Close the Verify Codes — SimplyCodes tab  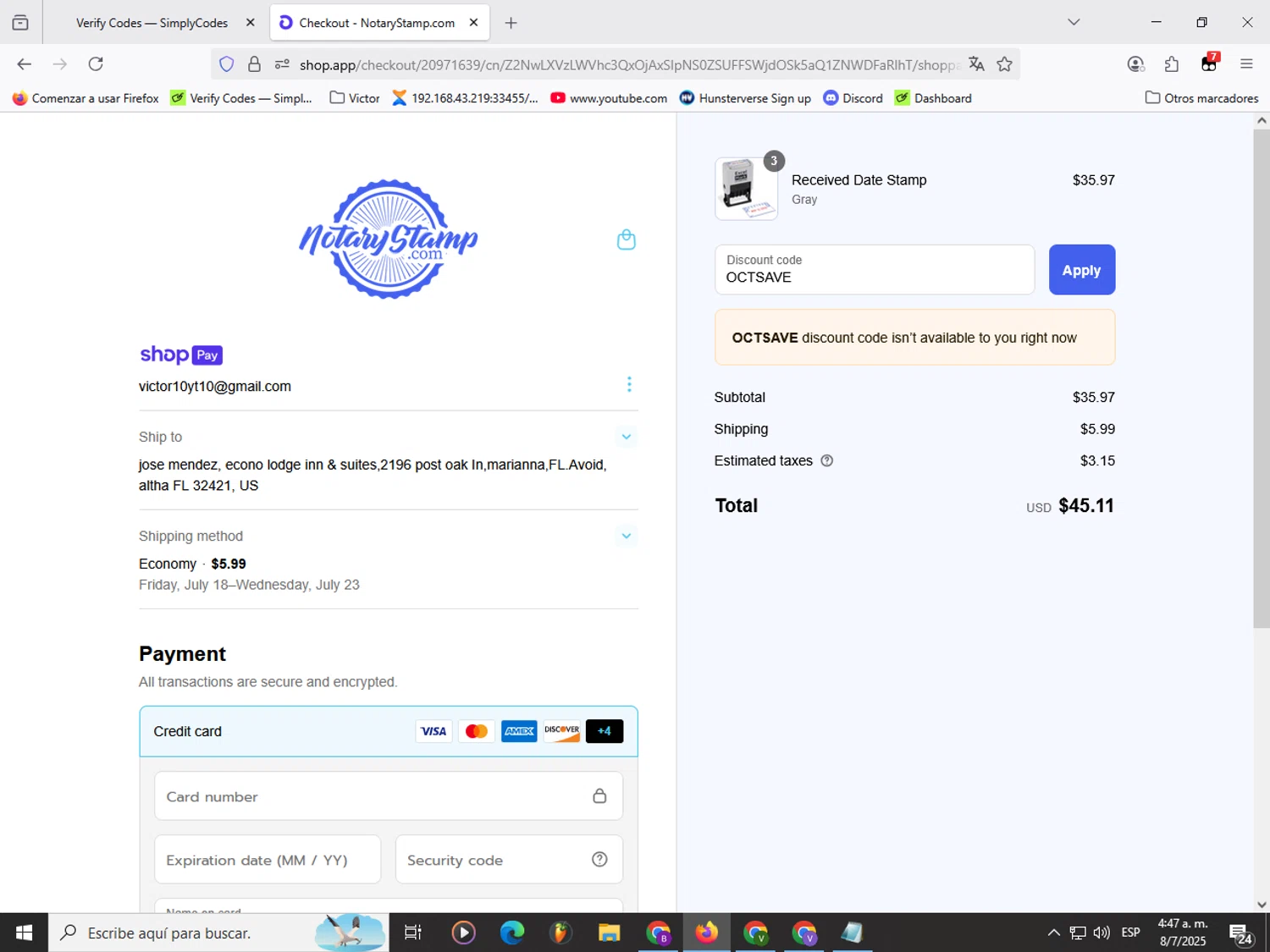coord(250,23)
